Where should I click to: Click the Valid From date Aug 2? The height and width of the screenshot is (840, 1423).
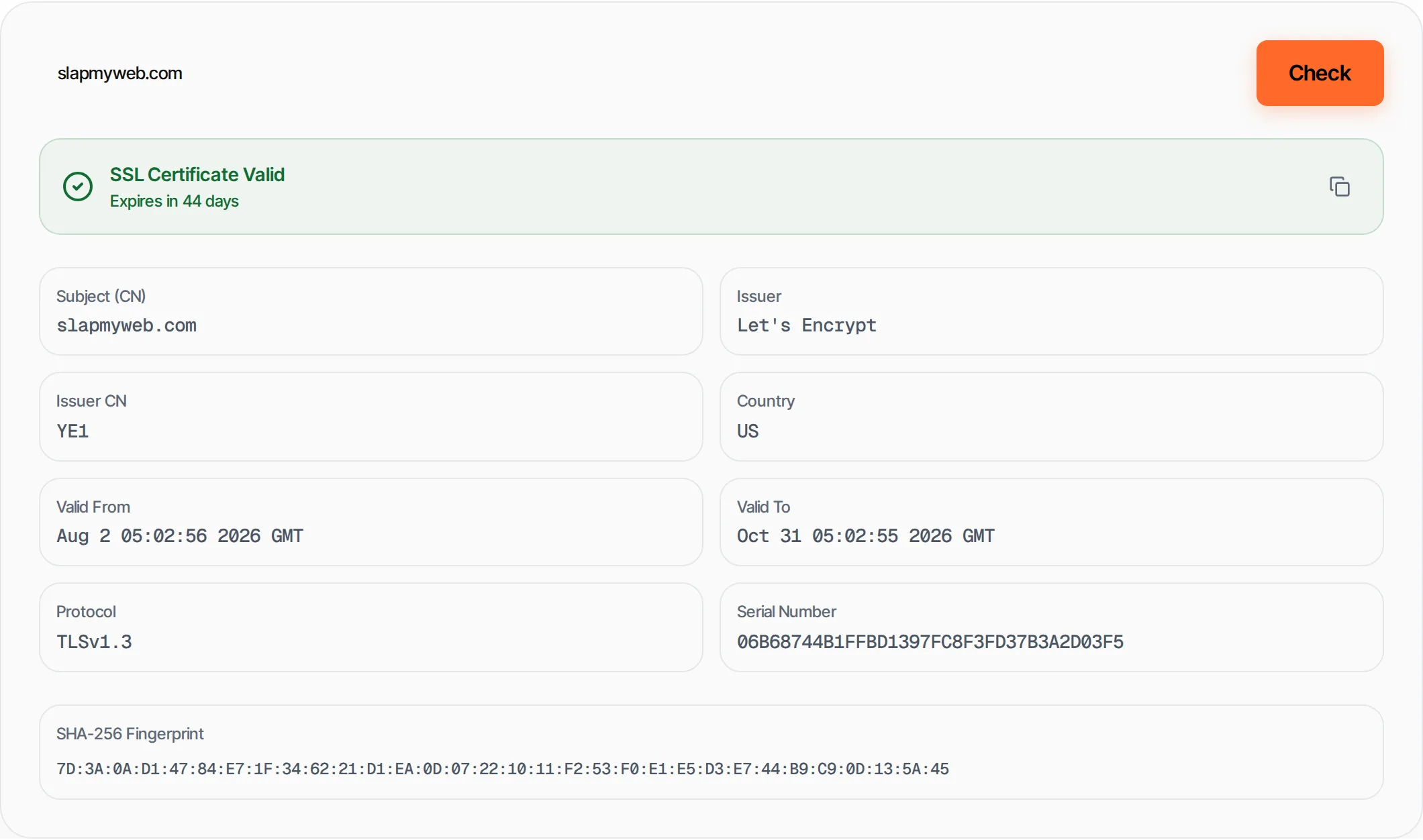[x=180, y=536]
